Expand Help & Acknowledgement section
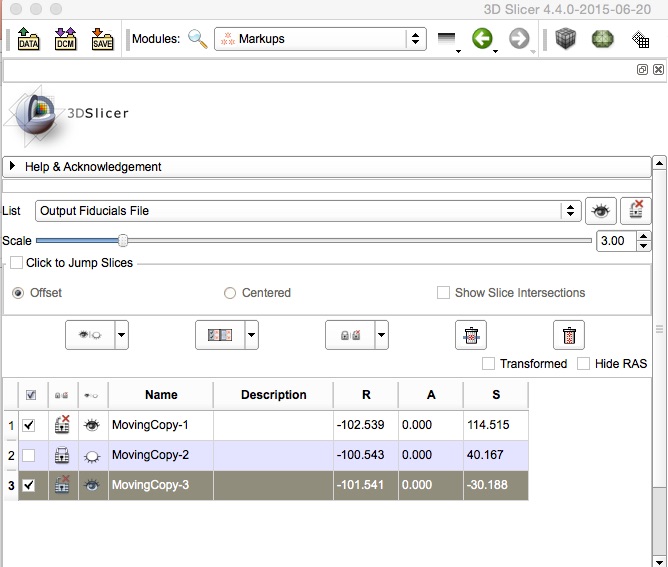 point(13,167)
